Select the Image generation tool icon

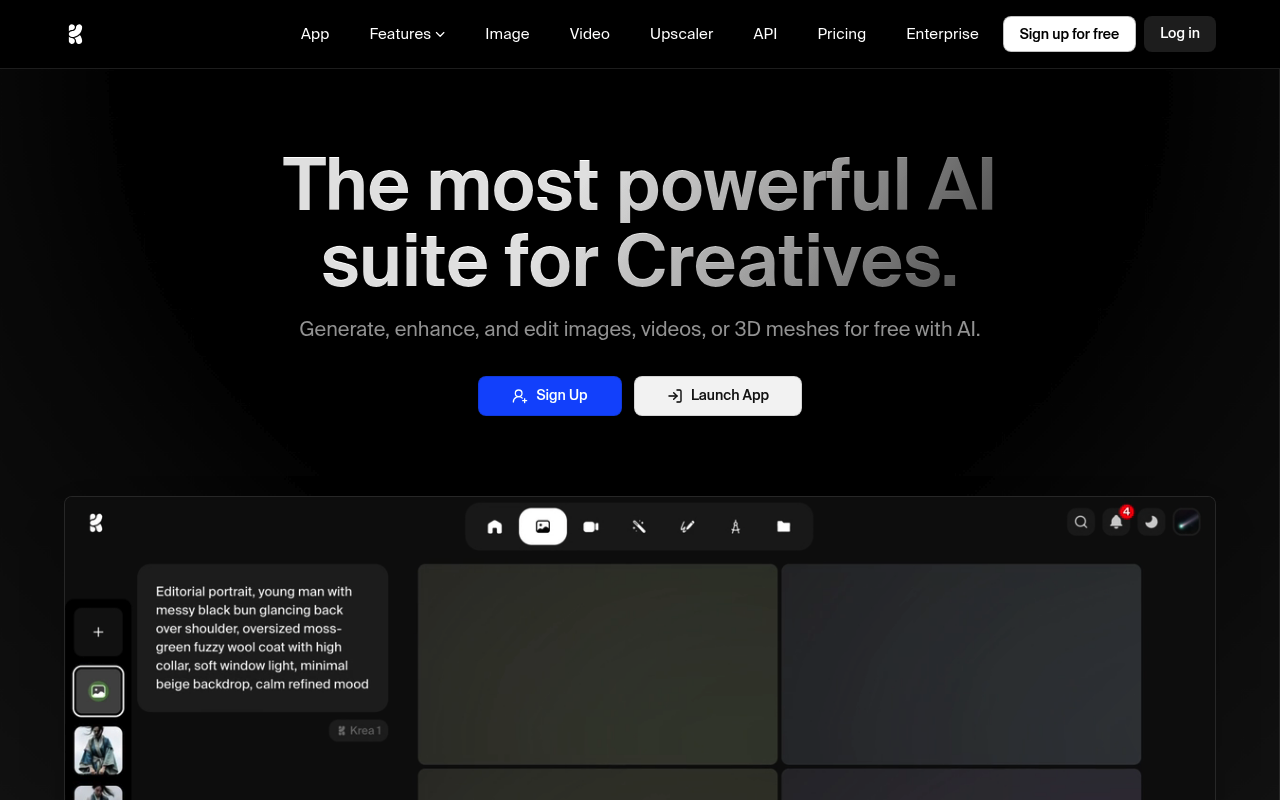tap(543, 527)
